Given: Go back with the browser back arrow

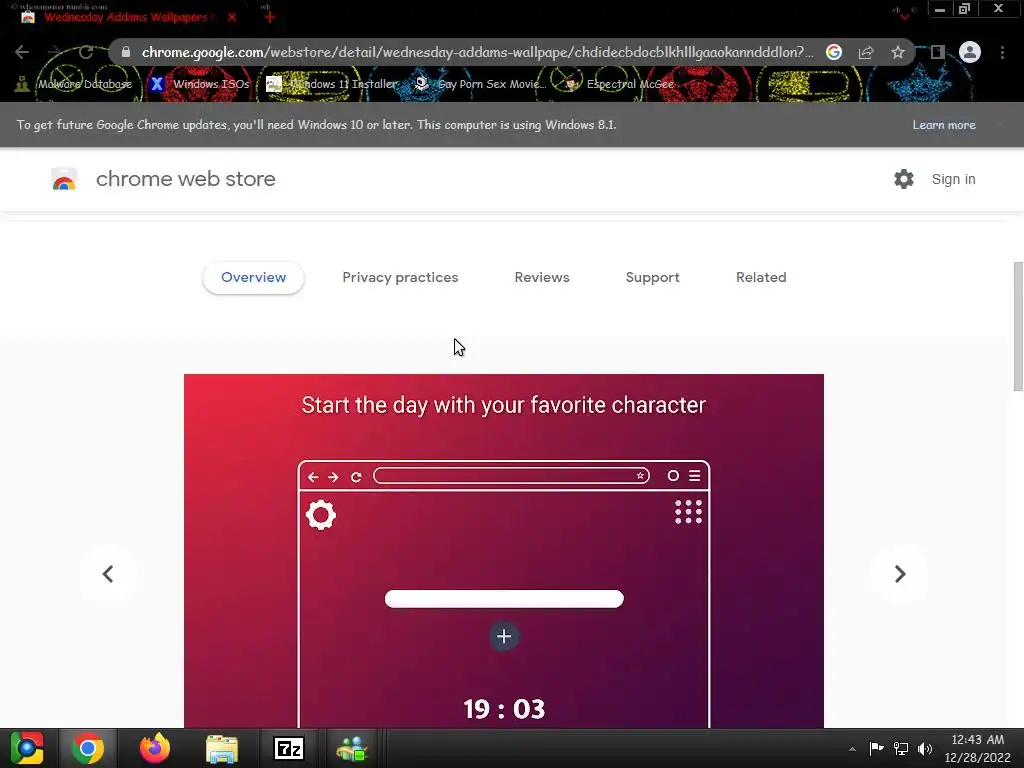Looking at the screenshot, I should pyautogui.click(x=22, y=52).
